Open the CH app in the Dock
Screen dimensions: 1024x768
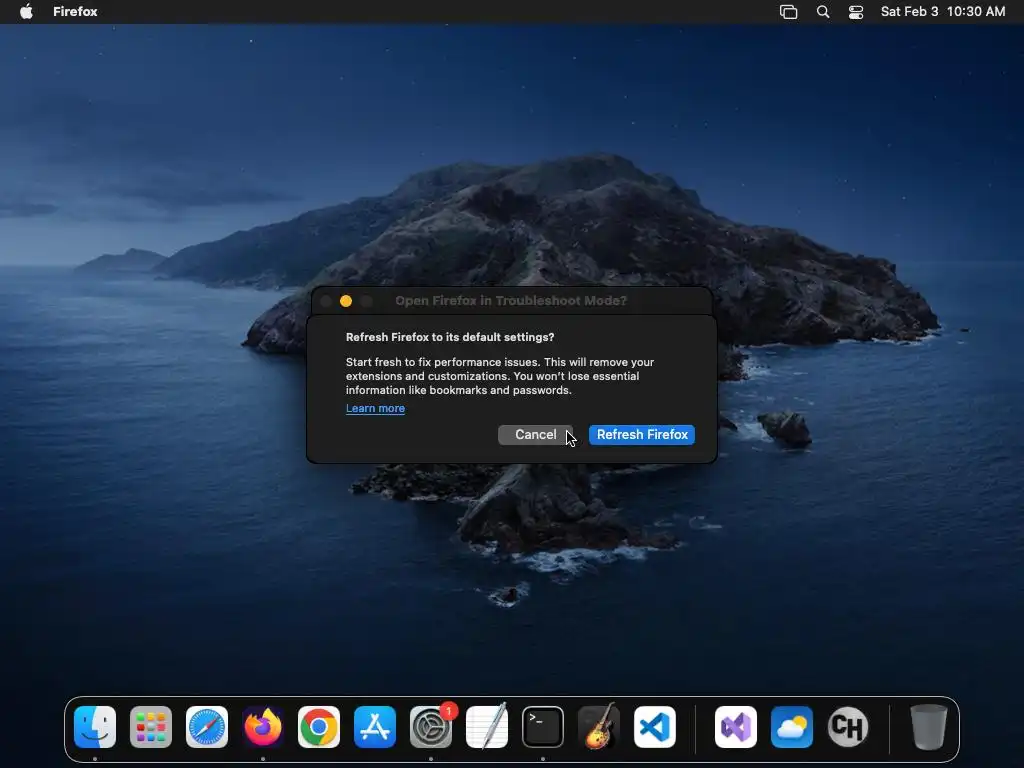coord(848,727)
